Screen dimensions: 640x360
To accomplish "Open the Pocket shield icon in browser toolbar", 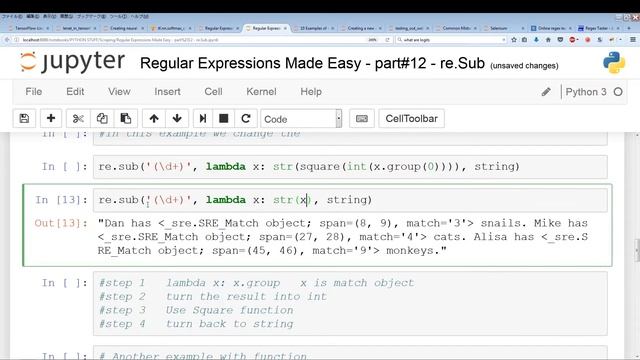I will click(x=560, y=40).
